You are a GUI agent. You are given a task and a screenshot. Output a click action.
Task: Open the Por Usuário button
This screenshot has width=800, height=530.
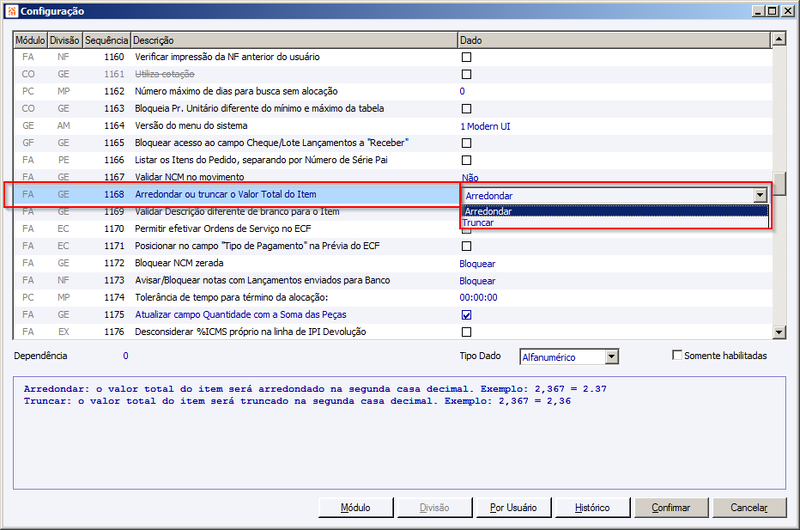tap(513, 508)
